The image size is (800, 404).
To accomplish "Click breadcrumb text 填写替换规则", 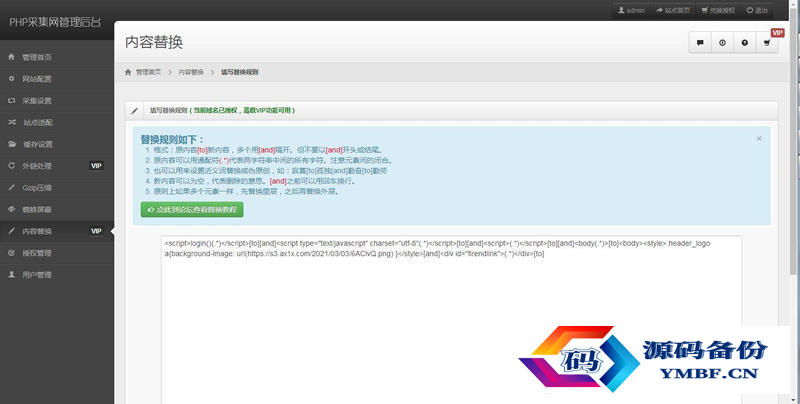I will 239,72.
